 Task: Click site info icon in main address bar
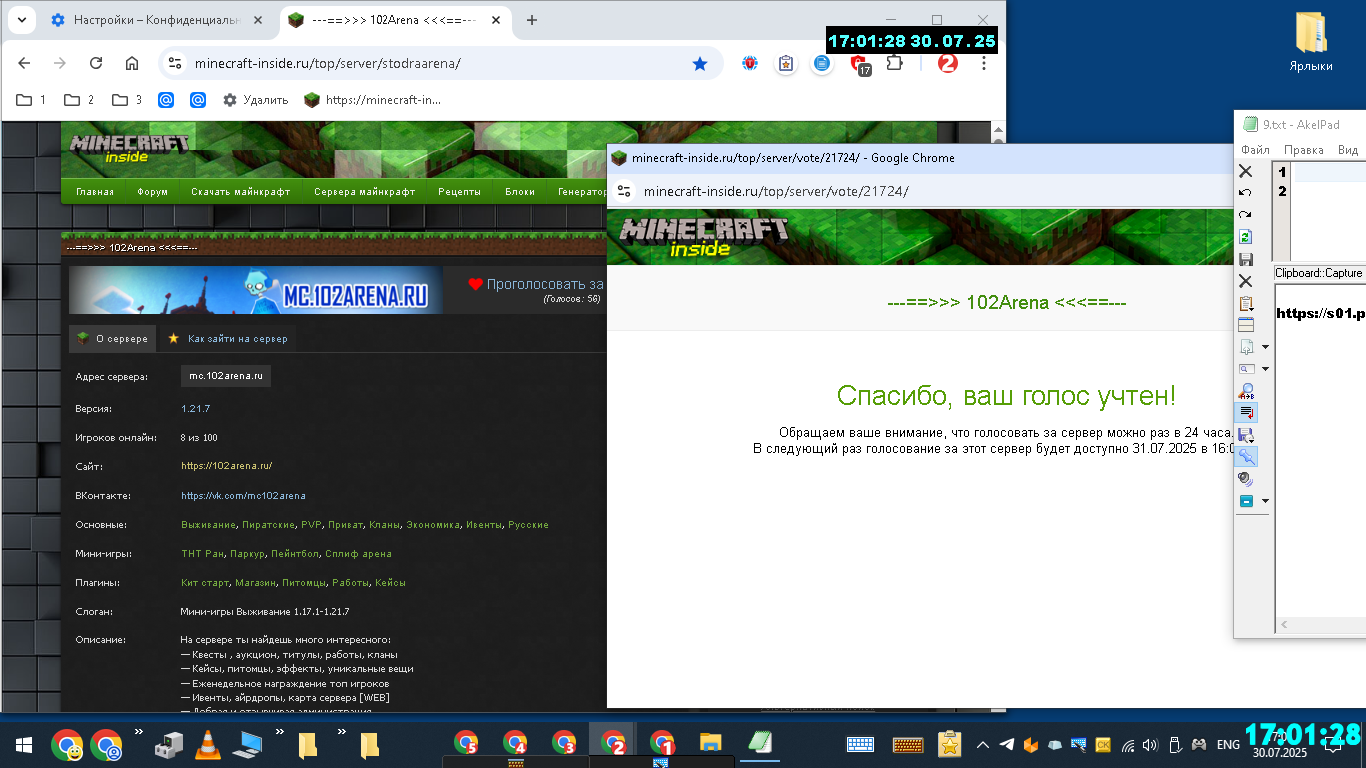click(x=175, y=63)
